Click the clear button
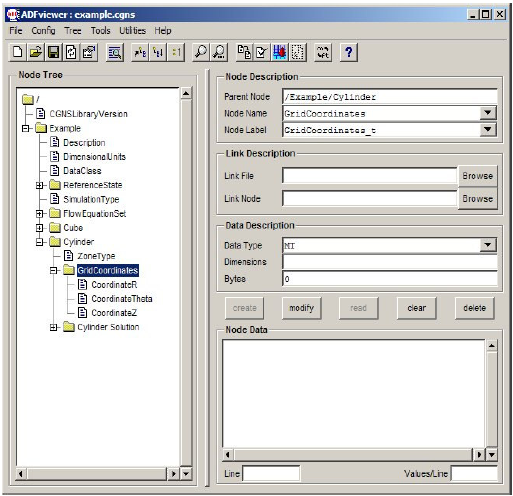The image size is (513, 496). [416, 308]
